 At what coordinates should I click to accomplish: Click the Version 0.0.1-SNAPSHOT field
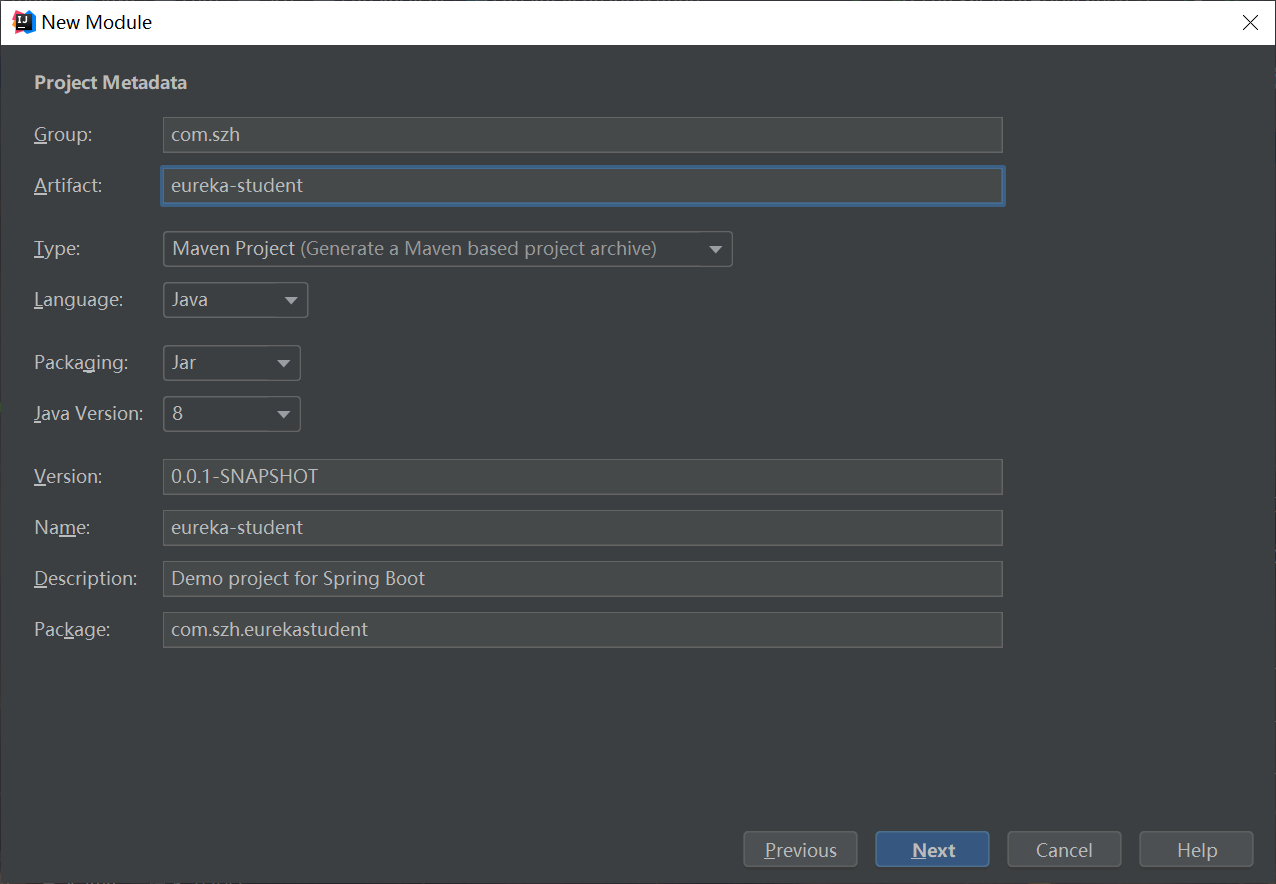(583, 477)
